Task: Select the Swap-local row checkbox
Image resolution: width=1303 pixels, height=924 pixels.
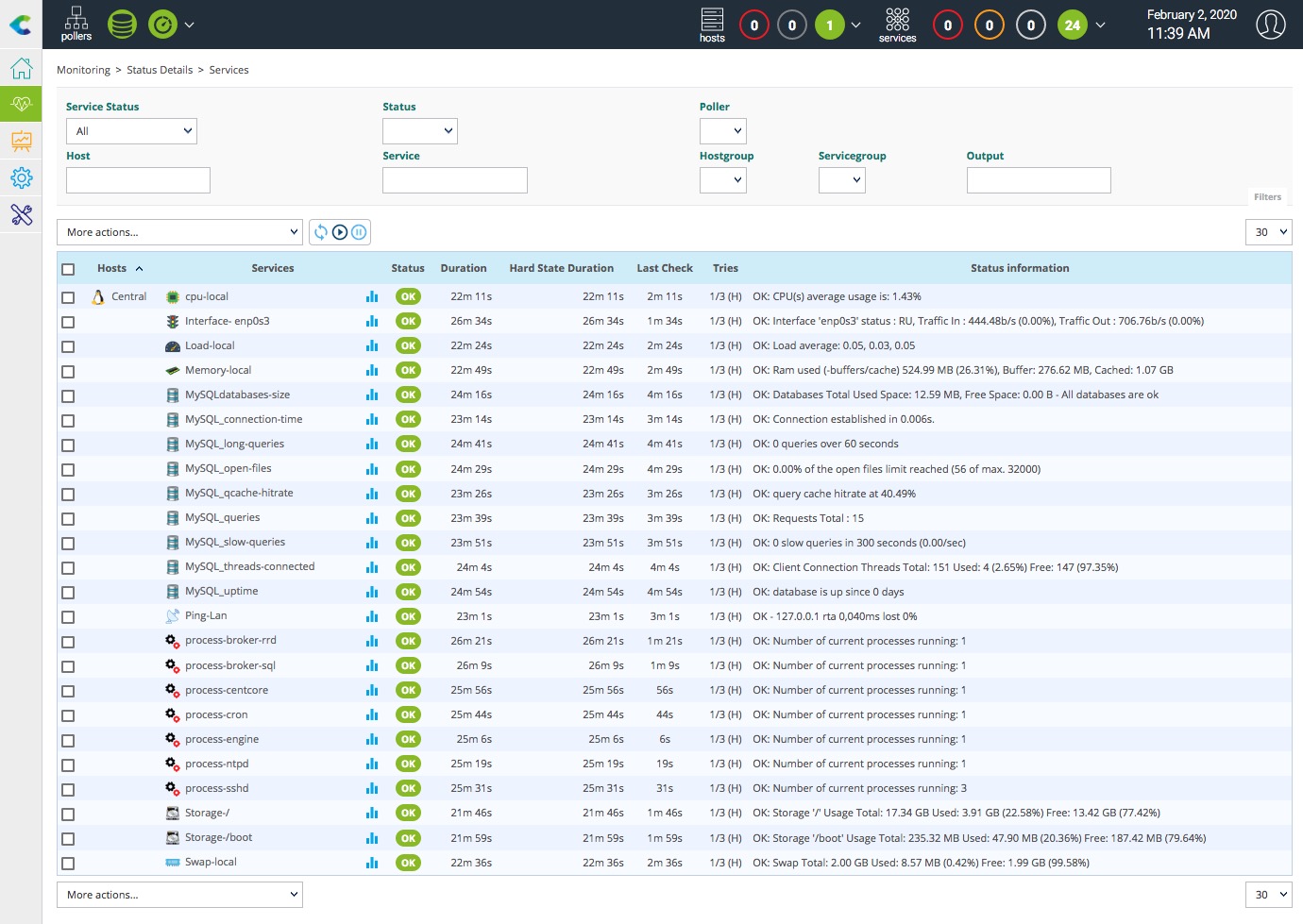Action: pos(68,864)
